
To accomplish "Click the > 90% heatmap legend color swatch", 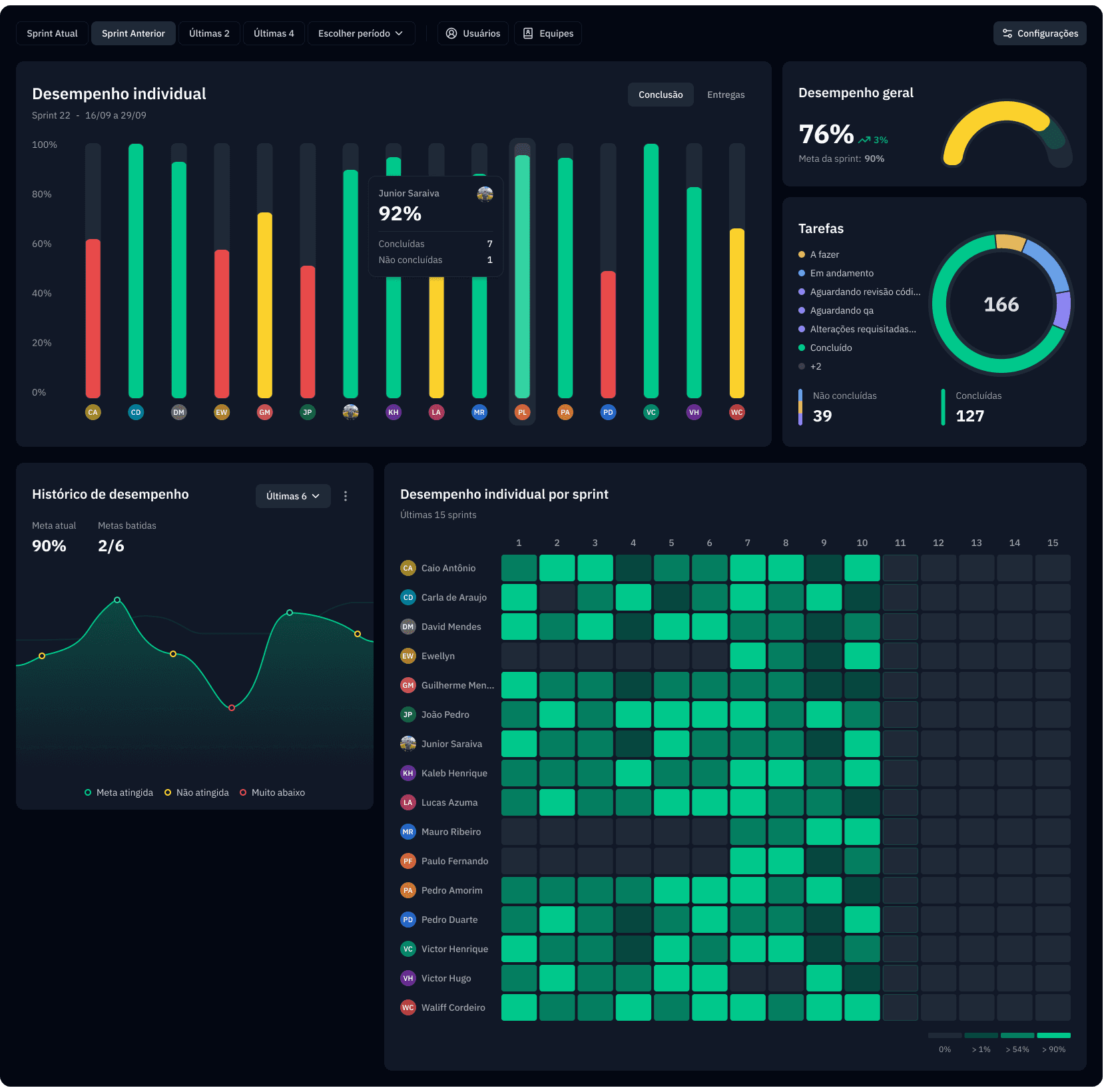I will coord(1053,1035).
